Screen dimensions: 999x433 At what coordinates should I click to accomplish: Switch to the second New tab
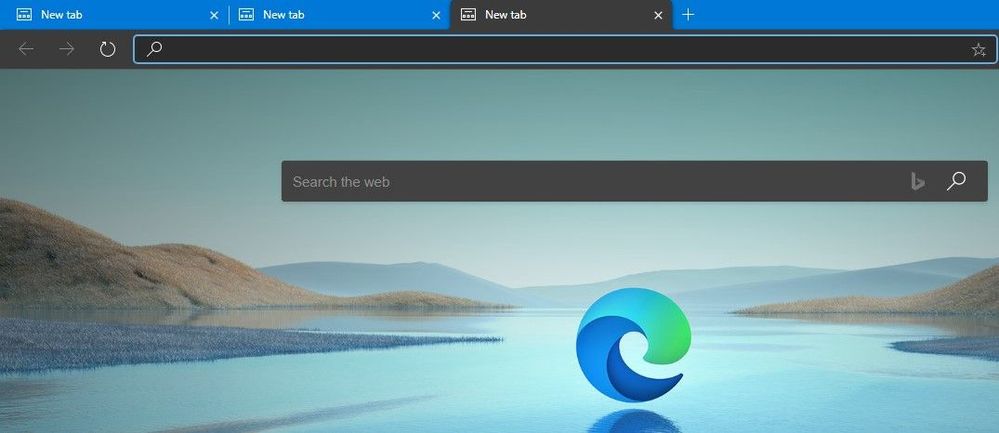tap(338, 15)
